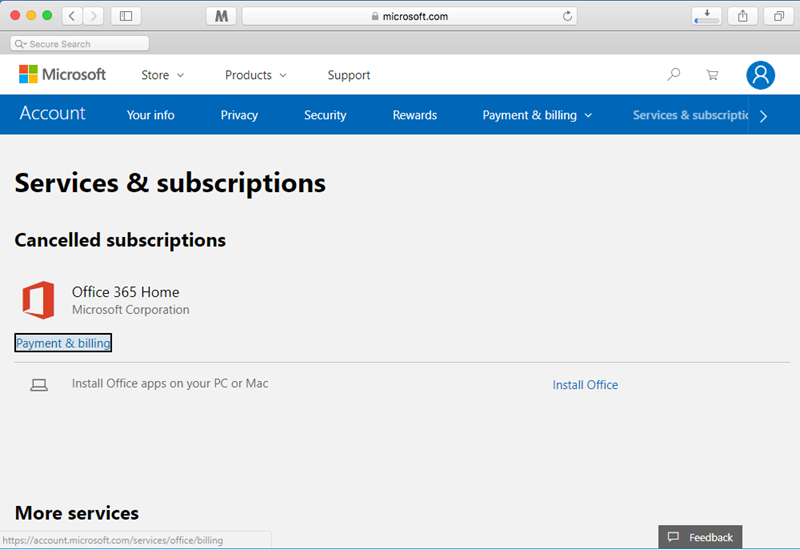Expand the Store dropdown menu
Screen dimensions: 800x550
tap(162, 75)
